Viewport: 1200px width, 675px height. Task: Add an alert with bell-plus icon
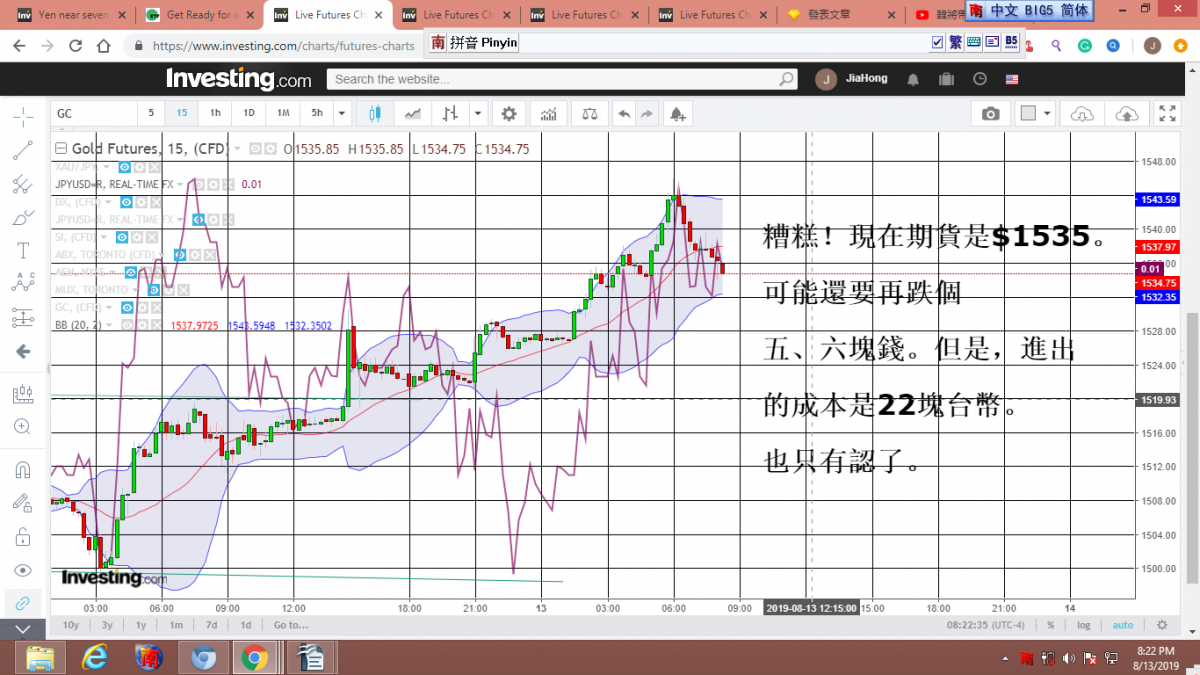(x=678, y=114)
